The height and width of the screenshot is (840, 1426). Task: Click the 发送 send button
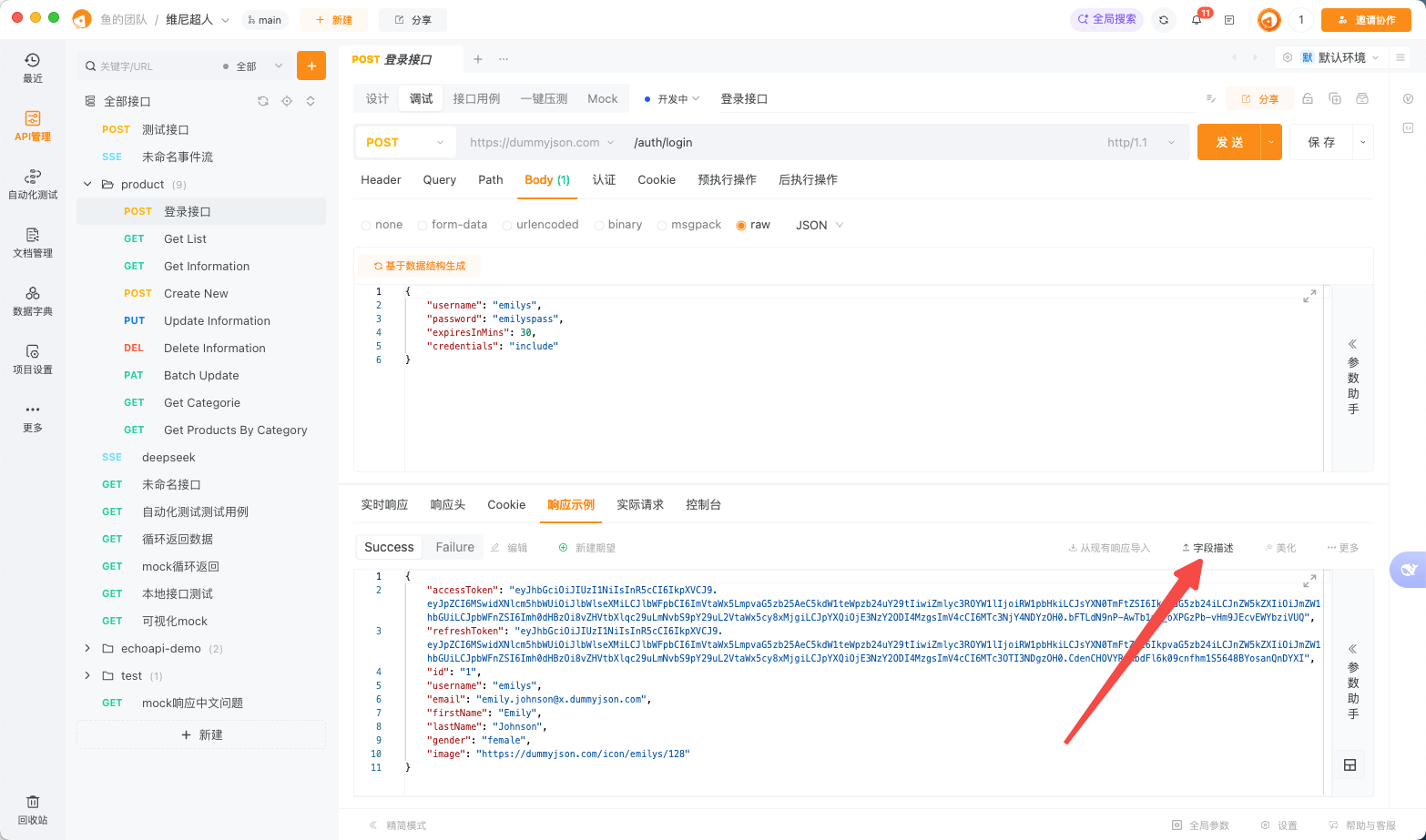[x=1229, y=142]
